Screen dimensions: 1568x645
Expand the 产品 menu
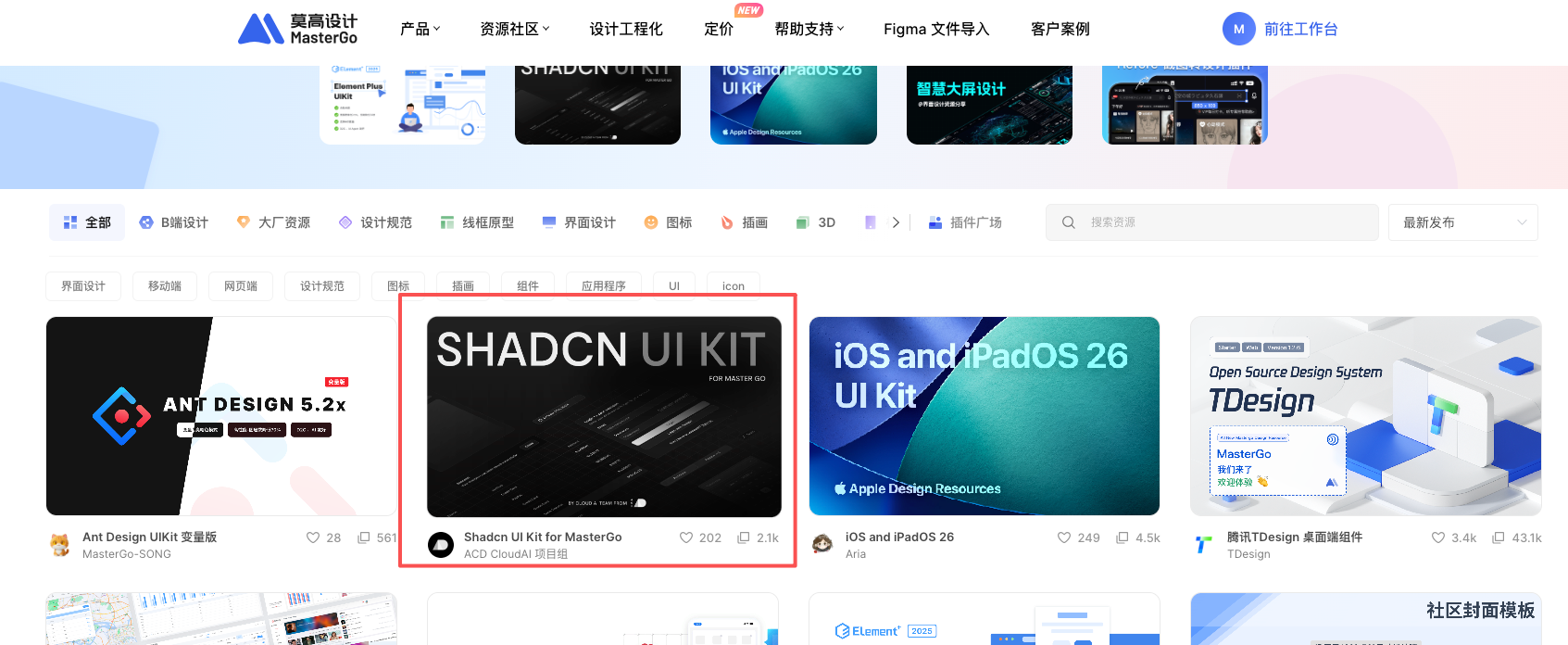420,29
